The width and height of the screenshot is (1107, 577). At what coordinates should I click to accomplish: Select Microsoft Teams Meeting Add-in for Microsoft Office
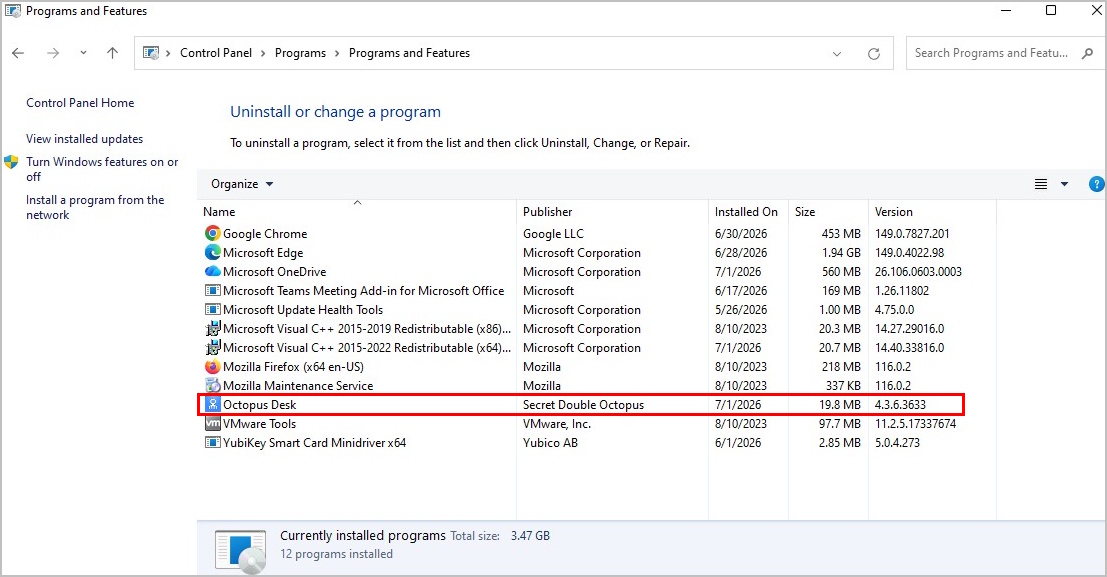coord(364,291)
